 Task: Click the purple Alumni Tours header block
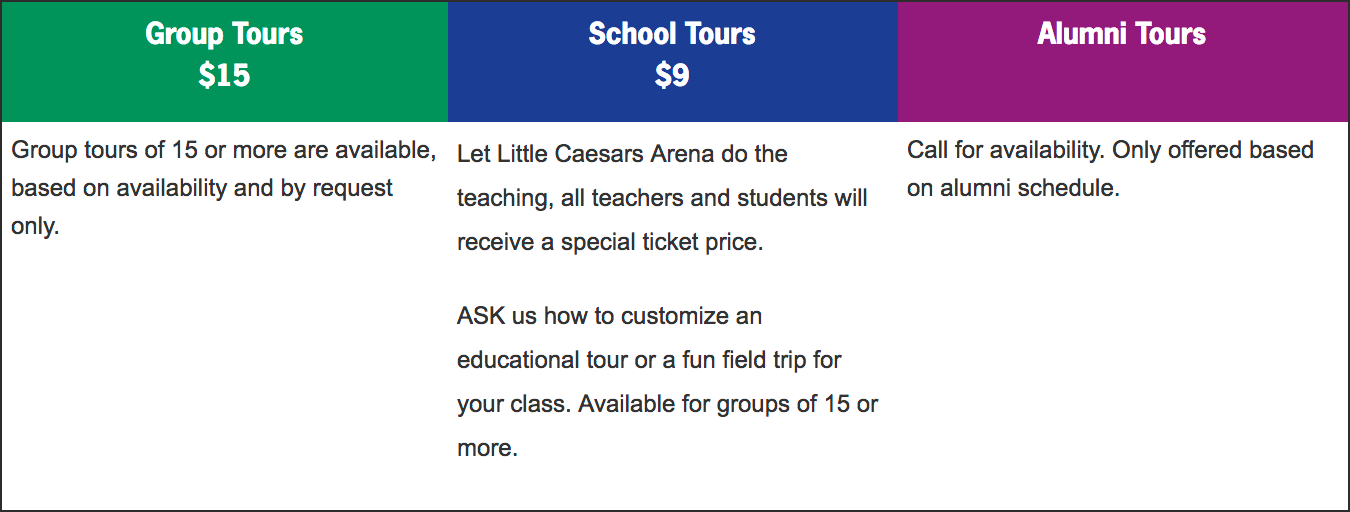click(1123, 61)
